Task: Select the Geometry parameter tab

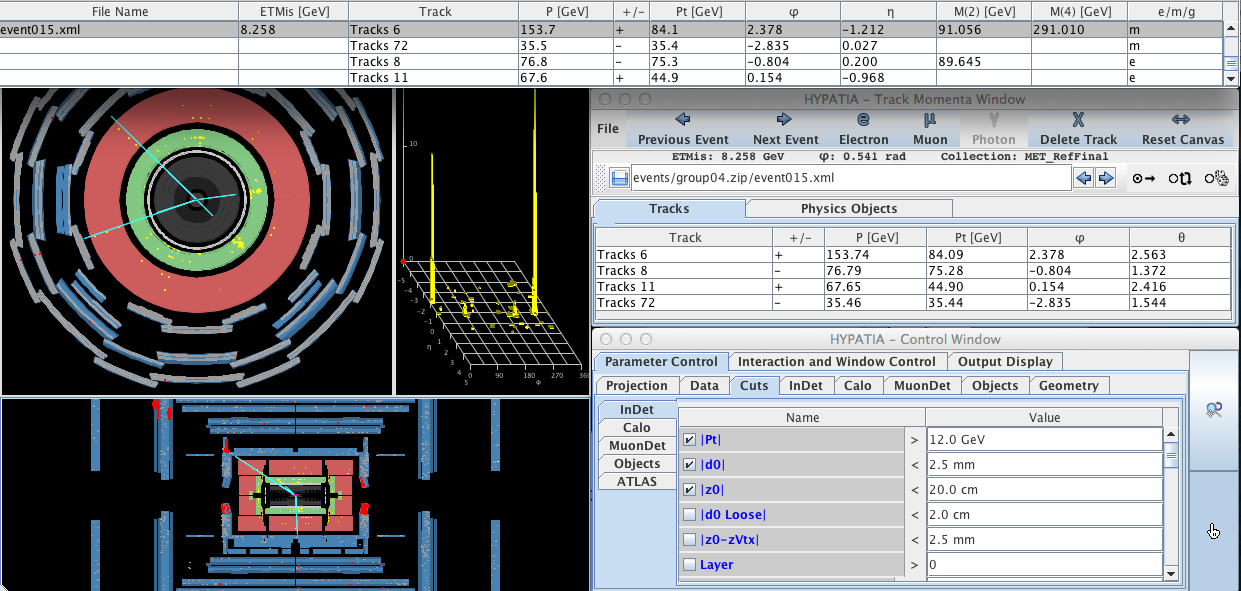Action: [x=1067, y=386]
